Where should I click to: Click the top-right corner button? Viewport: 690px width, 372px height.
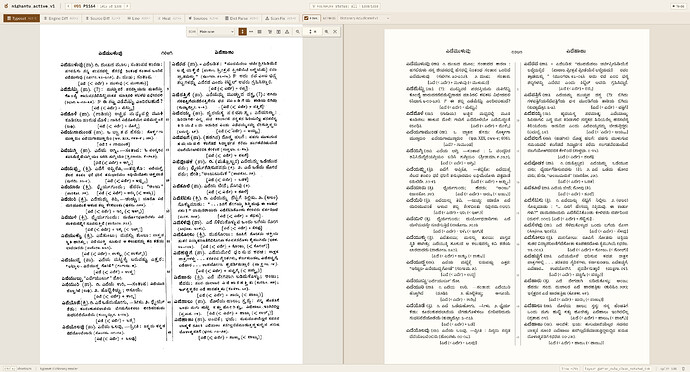[678, 6]
